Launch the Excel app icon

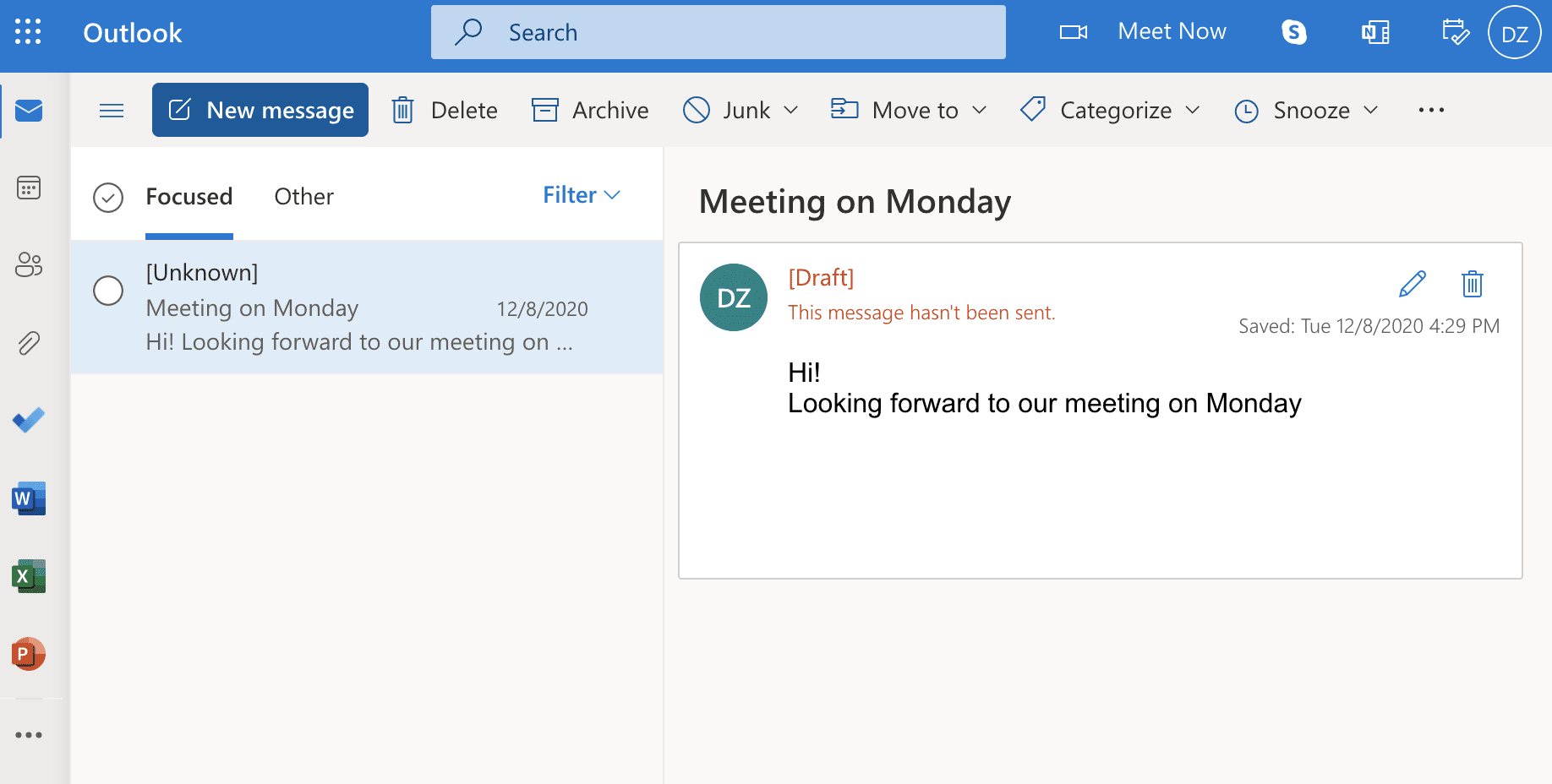pyautogui.click(x=29, y=576)
